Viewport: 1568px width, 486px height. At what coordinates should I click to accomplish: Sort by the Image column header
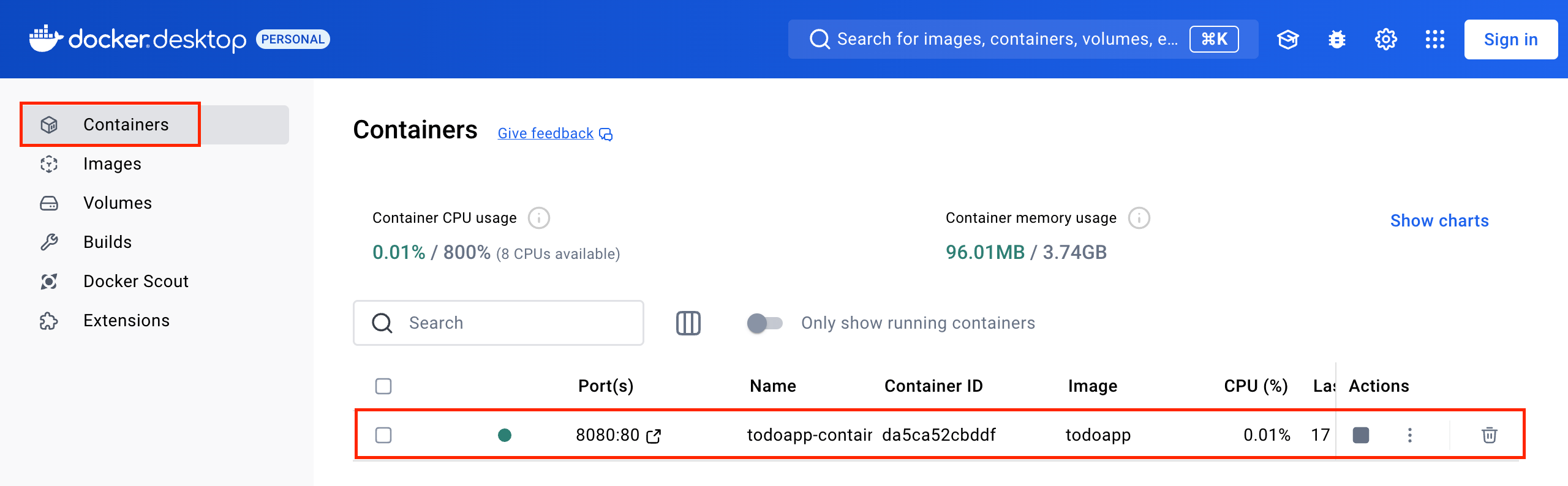tap(1093, 386)
